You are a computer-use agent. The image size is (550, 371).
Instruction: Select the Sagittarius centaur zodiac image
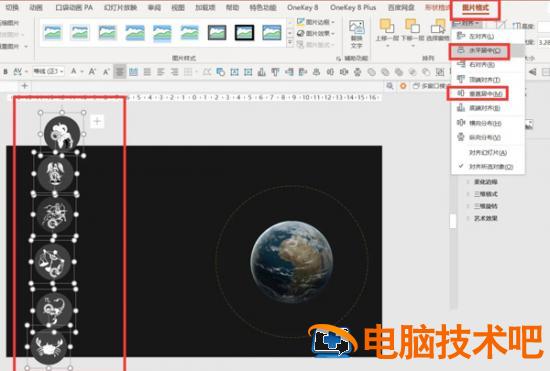54,214
